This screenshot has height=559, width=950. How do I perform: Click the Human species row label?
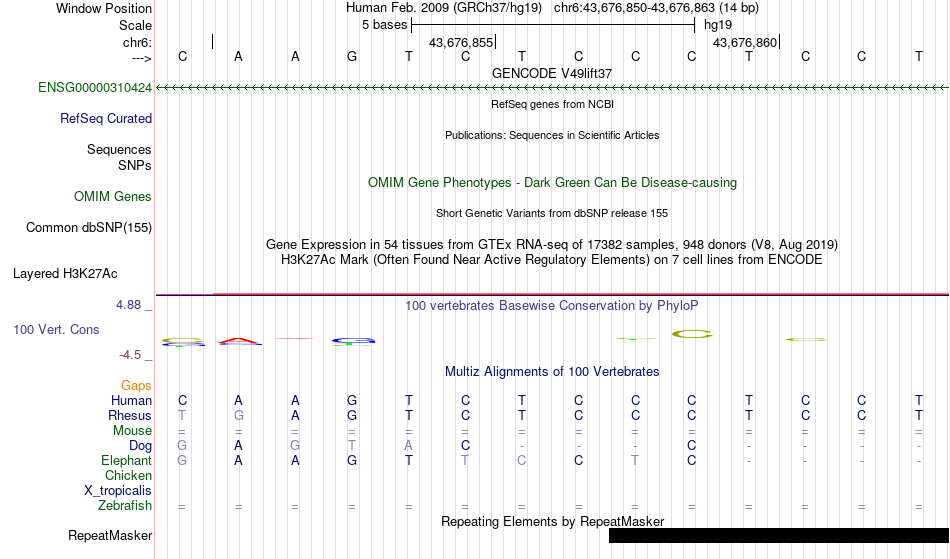131,401
